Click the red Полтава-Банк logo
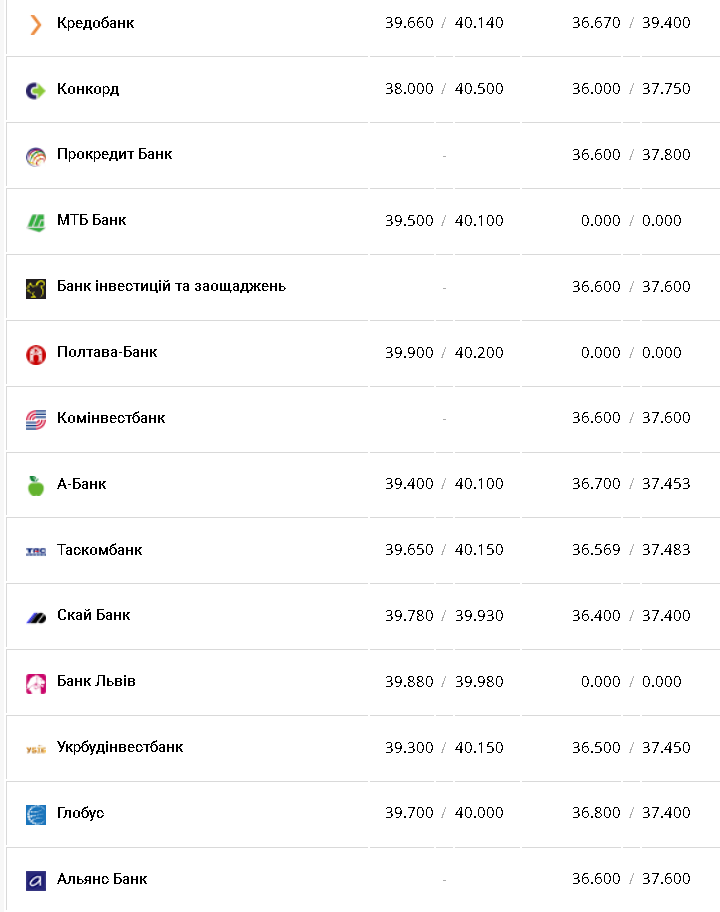The image size is (720, 912). (36, 354)
